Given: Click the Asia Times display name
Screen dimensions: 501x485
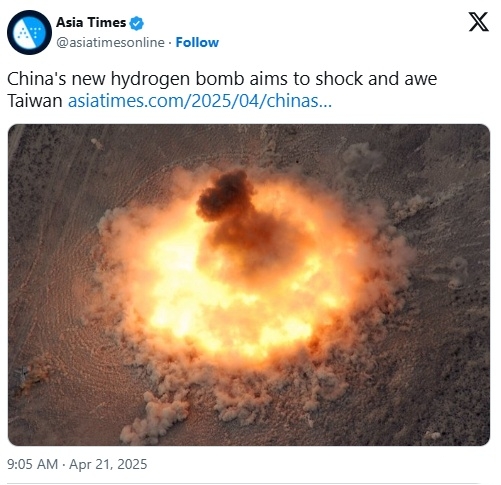Looking at the screenshot, I should click(x=91, y=23).
